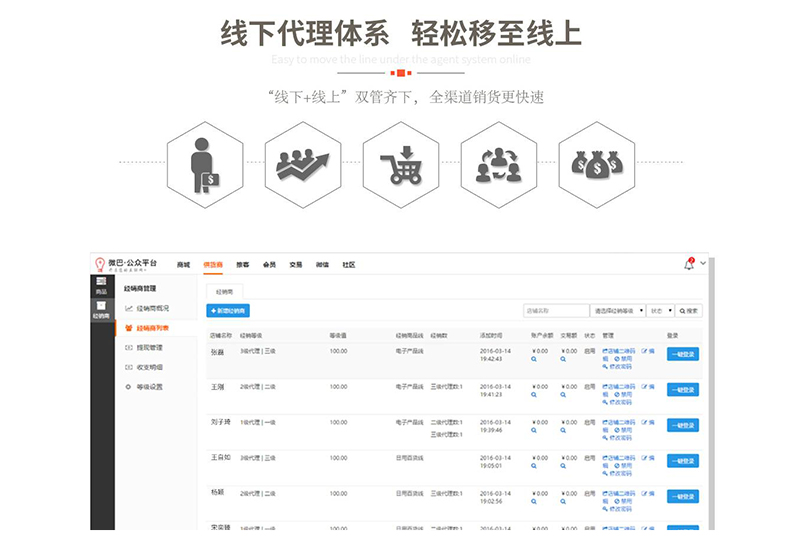Click 禁用 in 杨颖's row
Image resolution: width=800 pixels, height=545 pixels.
point(623,502)
